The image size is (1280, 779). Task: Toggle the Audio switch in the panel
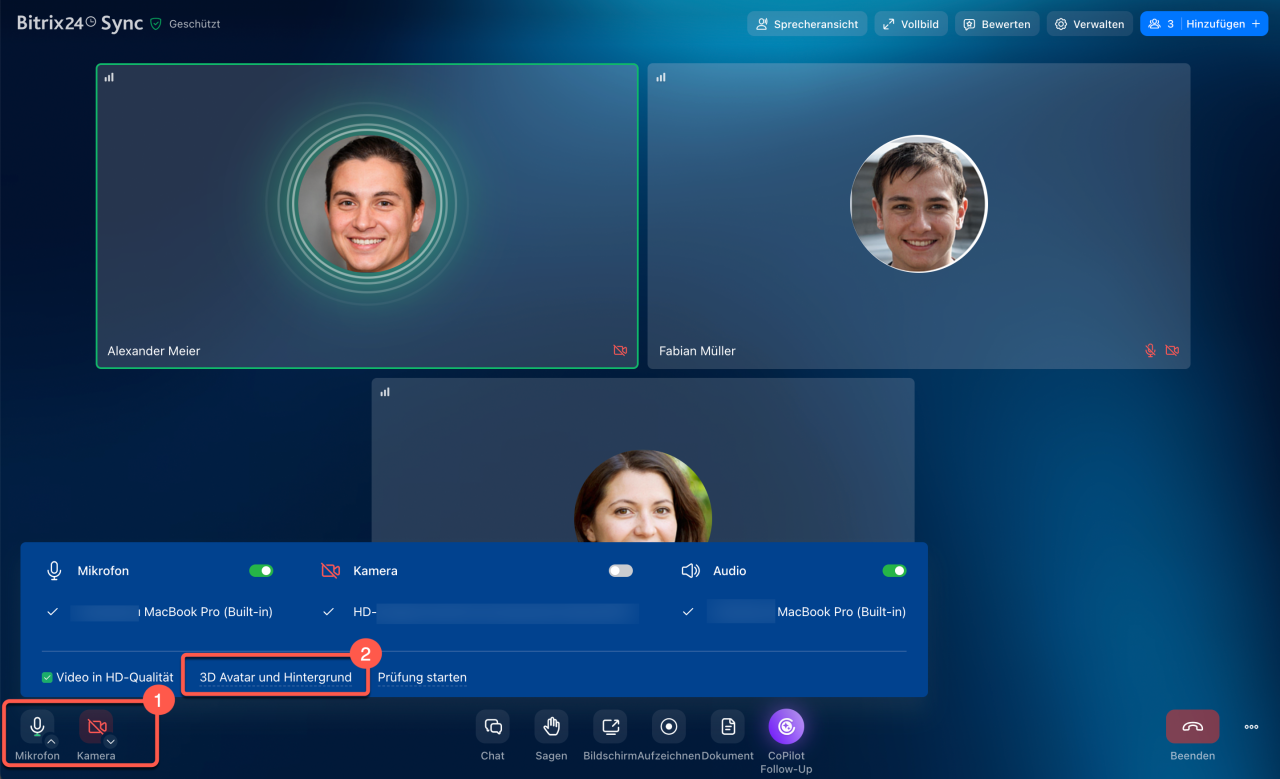894,571
